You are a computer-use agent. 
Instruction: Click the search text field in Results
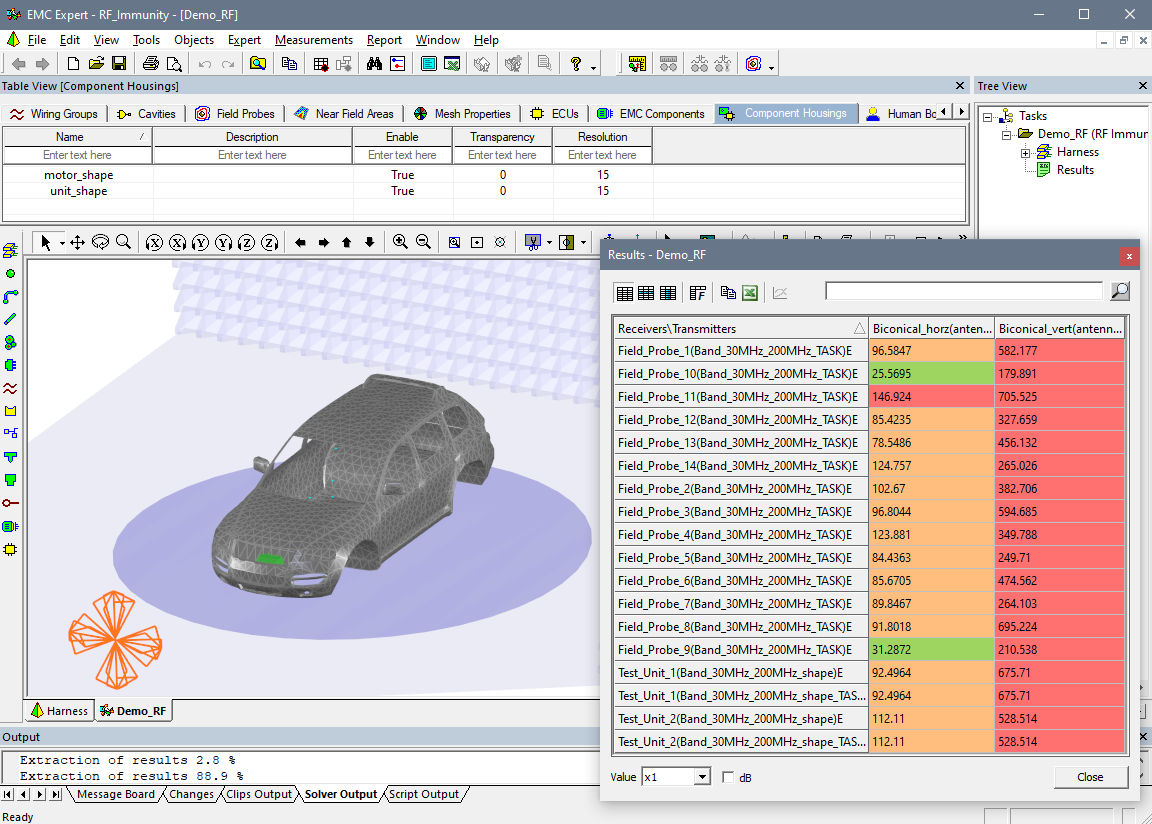[x=964, y=291]
